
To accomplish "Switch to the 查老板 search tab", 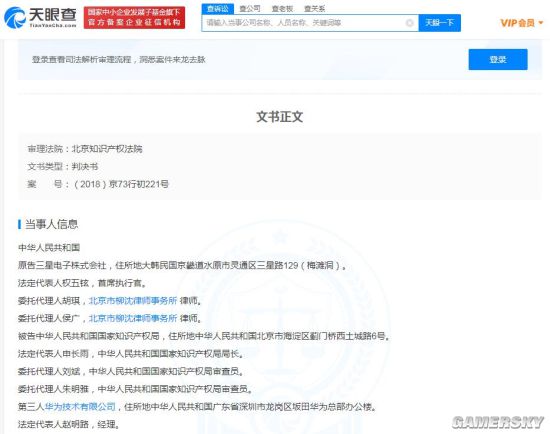I will click(x=282, y=9).
